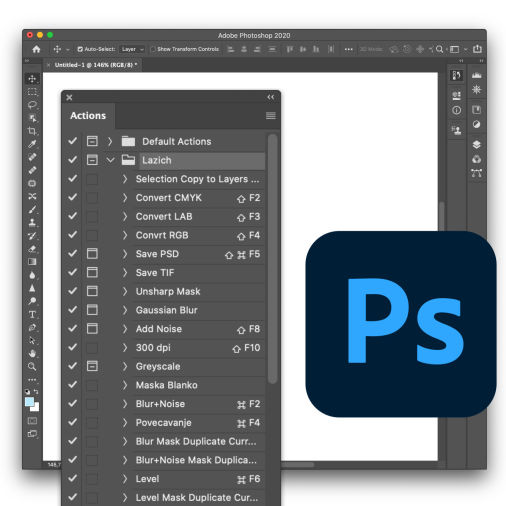This screenshot has height=506, width=506.
Task: Select the Move tool in toolbar
Action: tap(32, 79)
